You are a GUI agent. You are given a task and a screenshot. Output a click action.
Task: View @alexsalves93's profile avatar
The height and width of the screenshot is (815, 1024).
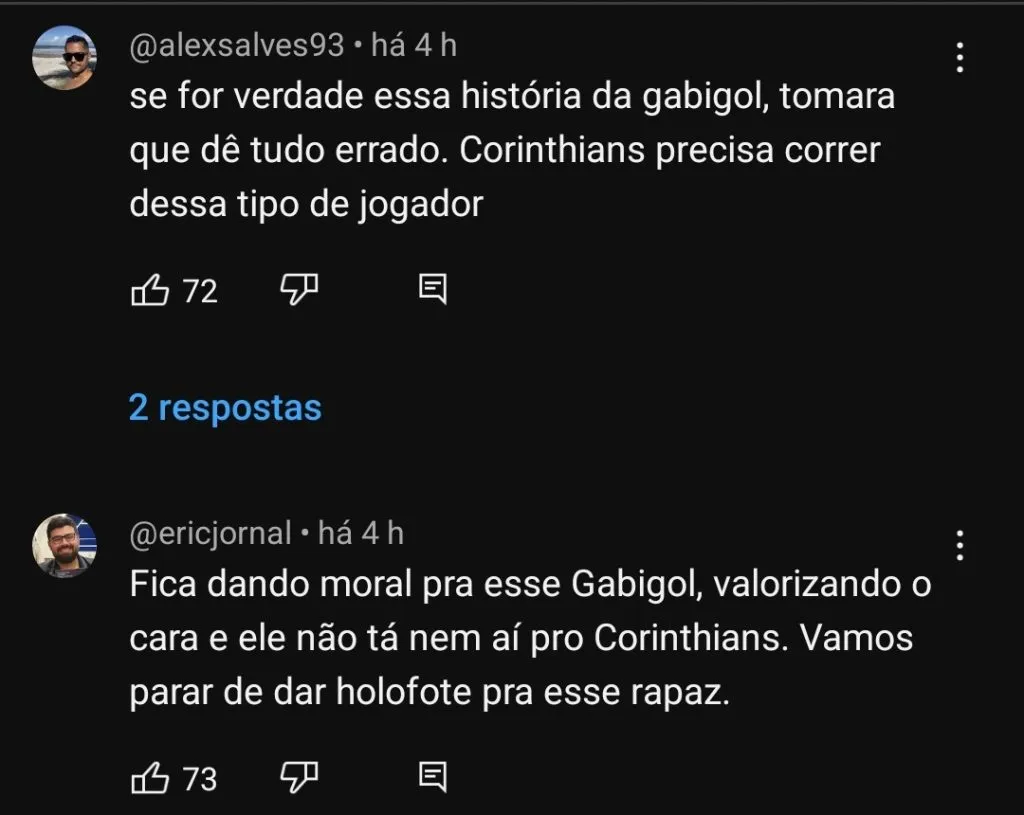pos(64,57)
